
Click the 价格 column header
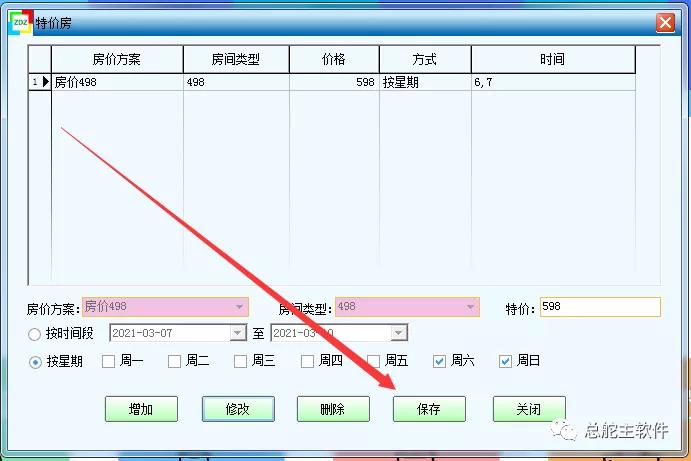point(334,59)
